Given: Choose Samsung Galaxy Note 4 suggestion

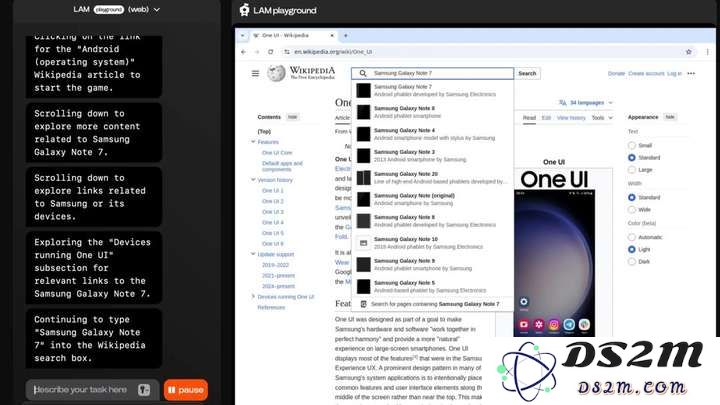Looking at the screenshot, I should point(433,134).
